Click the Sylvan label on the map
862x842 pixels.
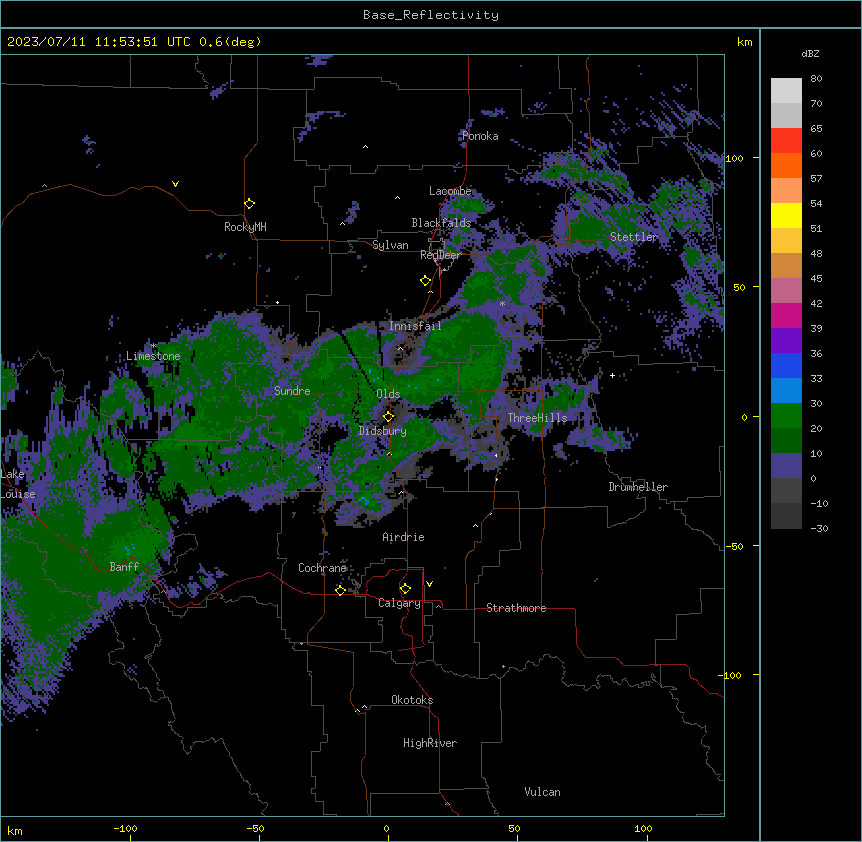coord(390,245)
